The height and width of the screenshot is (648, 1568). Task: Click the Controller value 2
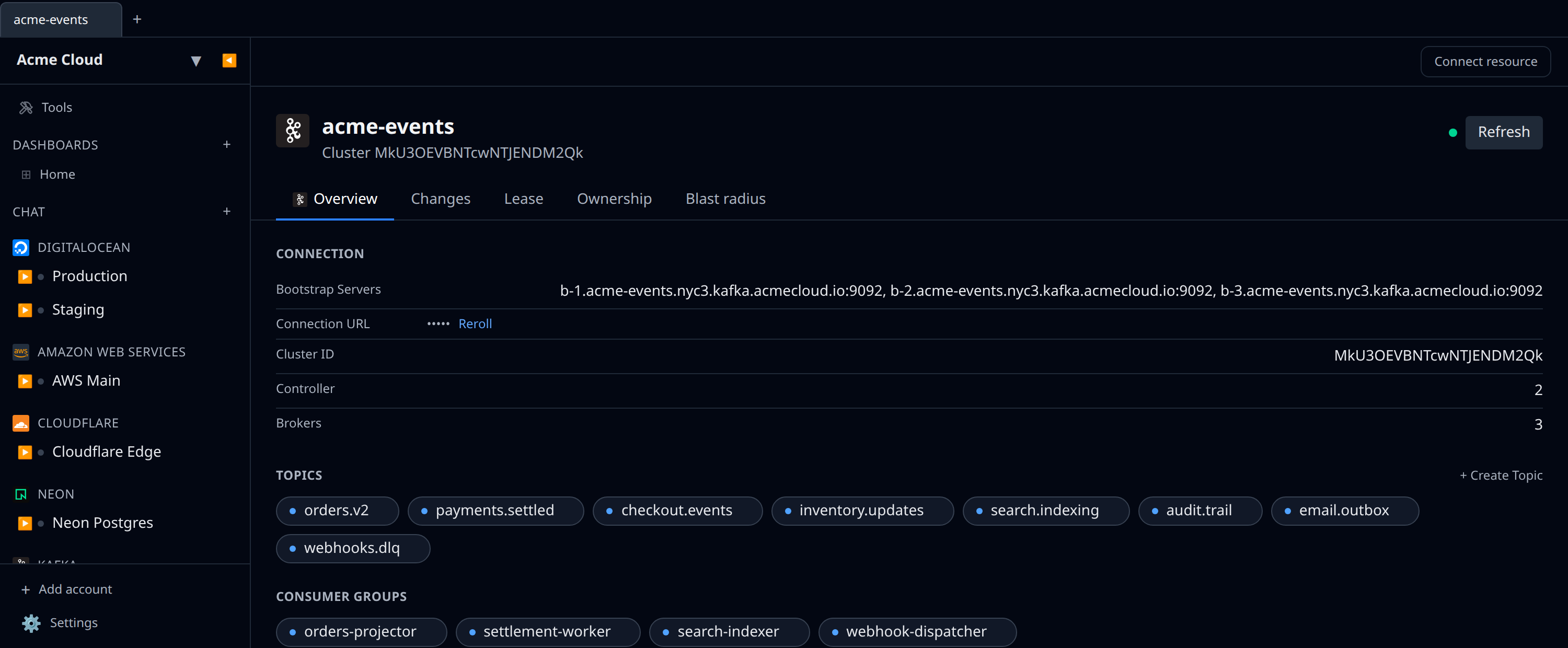point(1538,390)
